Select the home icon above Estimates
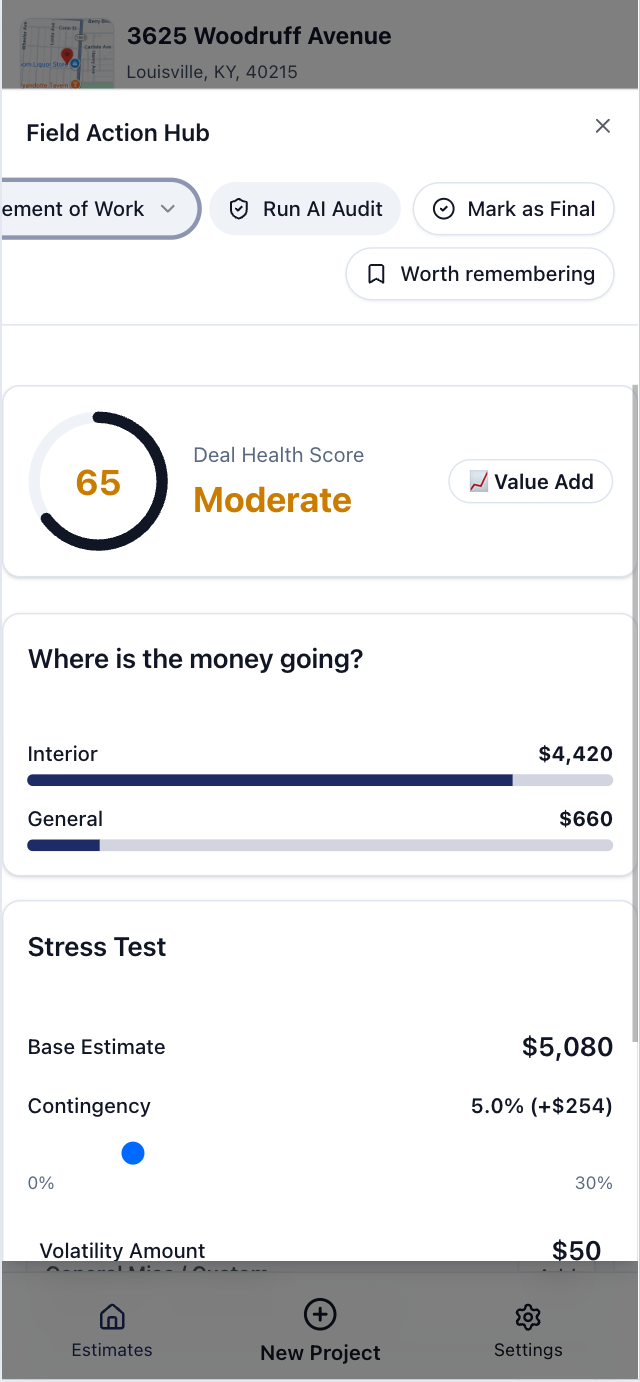Viewport: 640px width, 1382px height. (x=111, y=1317)
